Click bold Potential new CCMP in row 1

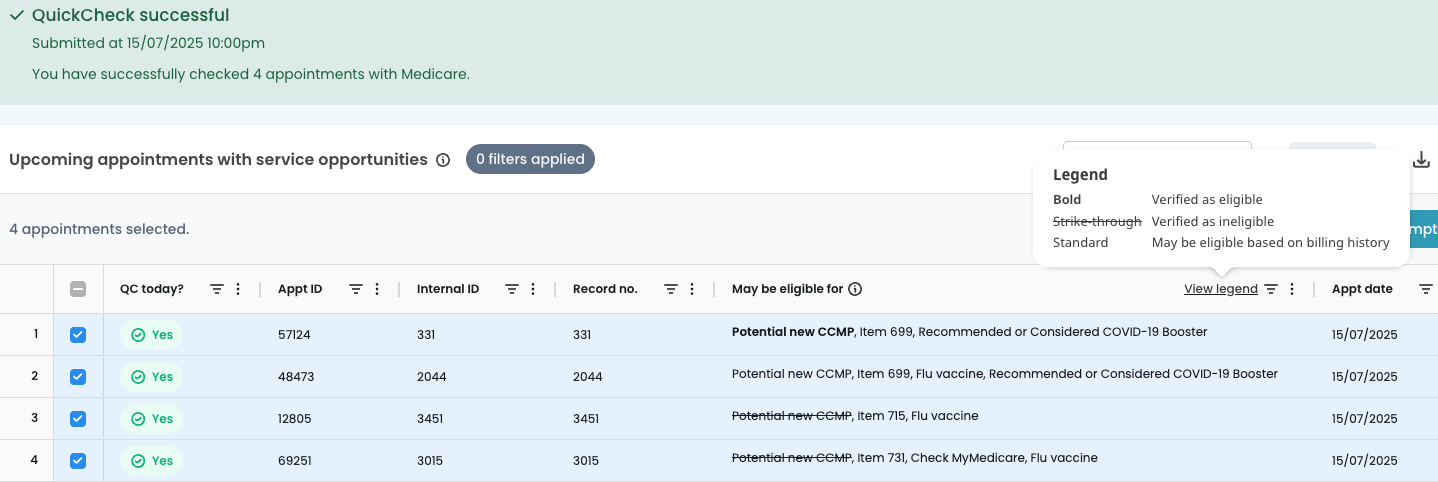point(791,331)
